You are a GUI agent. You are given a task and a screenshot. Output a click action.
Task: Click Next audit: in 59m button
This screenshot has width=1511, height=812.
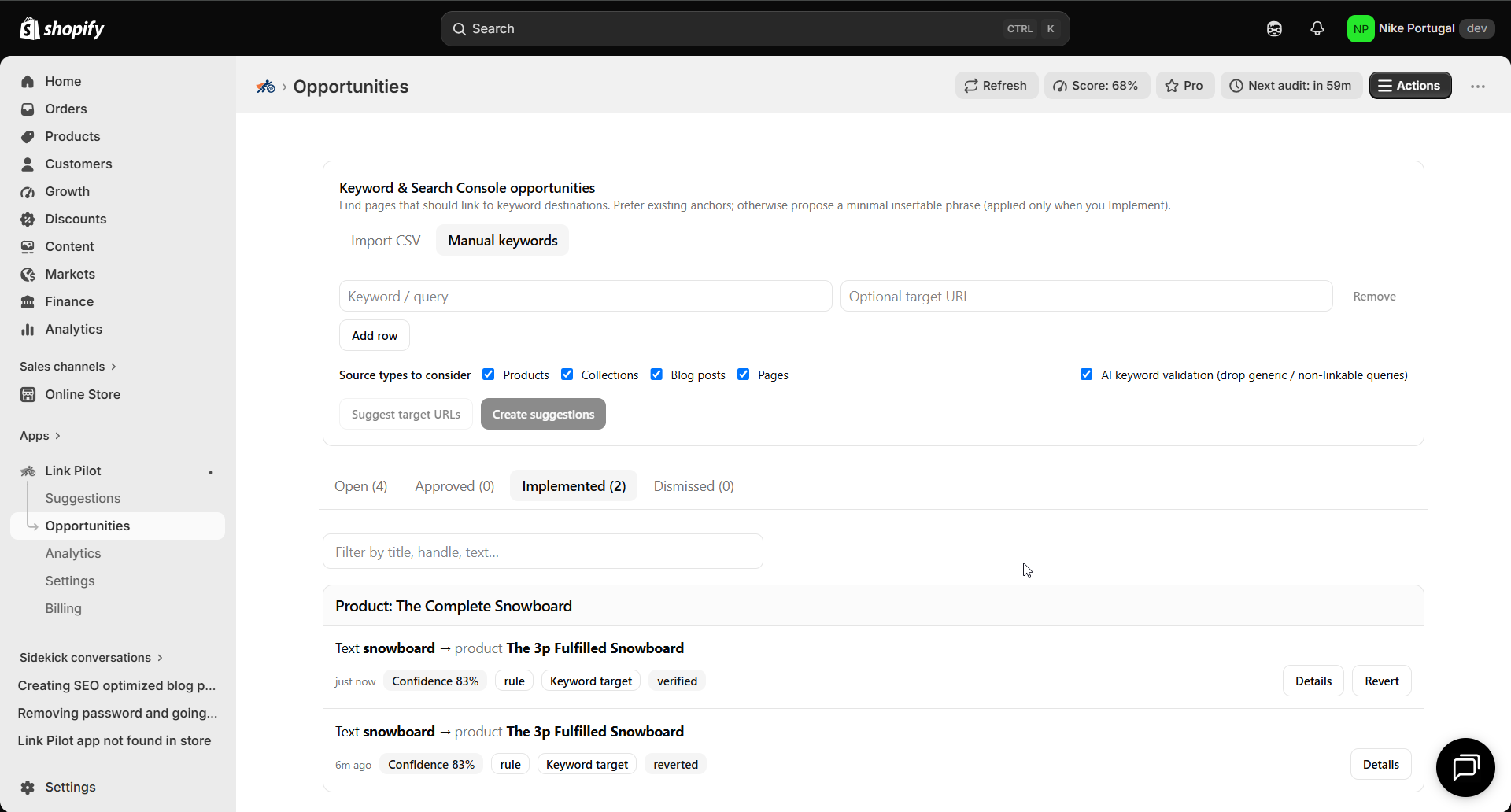(1291, 86)
